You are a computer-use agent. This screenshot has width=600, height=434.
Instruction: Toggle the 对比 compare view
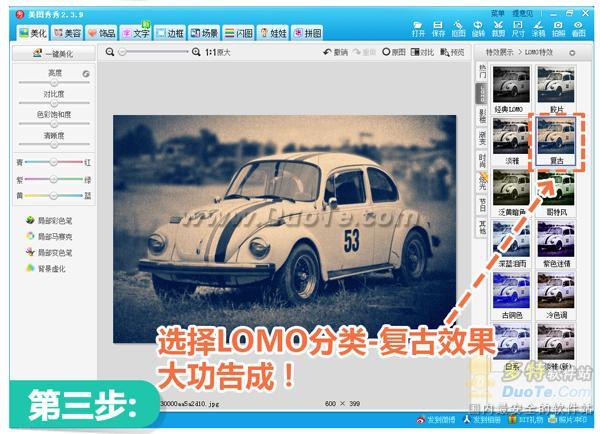tap(422, 52)
